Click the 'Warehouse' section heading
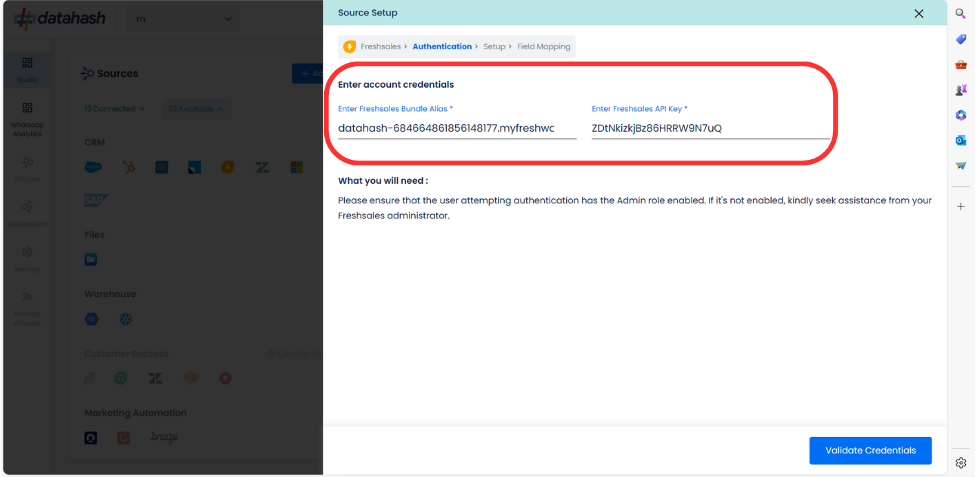This screenshot has width=977, height=477. pyautogui.click(x=110, y=294)
